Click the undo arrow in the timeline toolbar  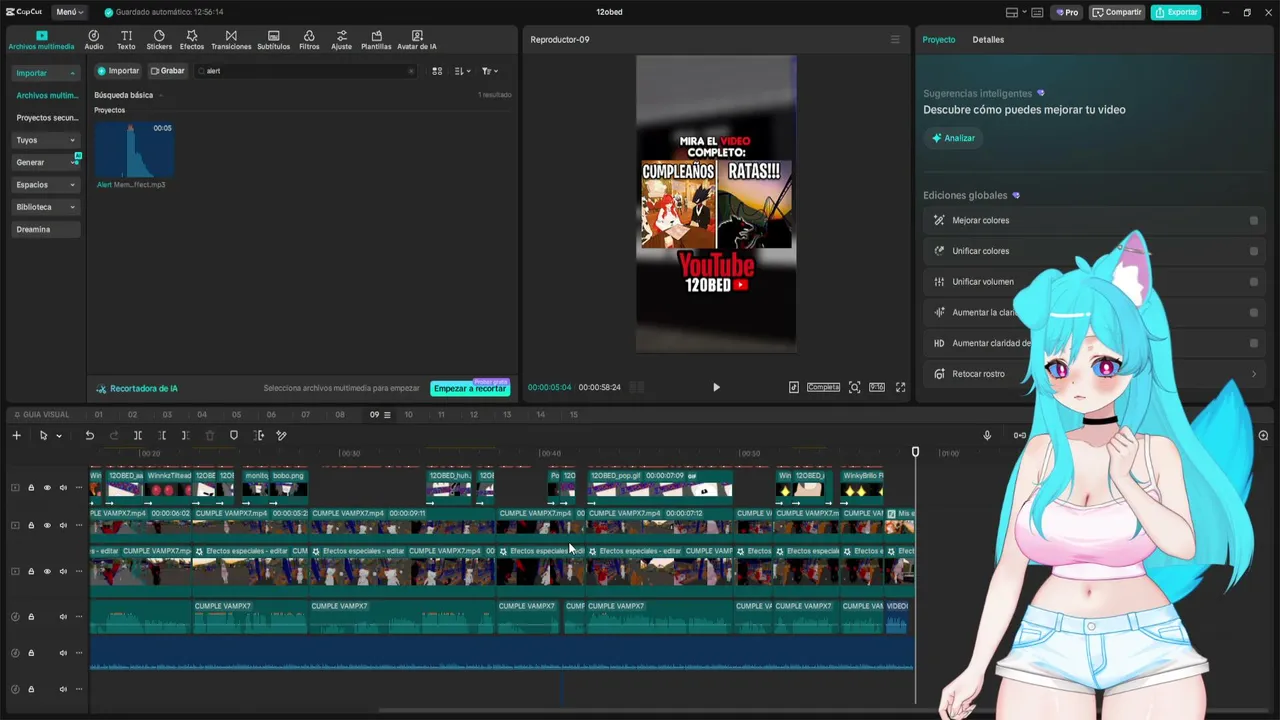[89, 435]
